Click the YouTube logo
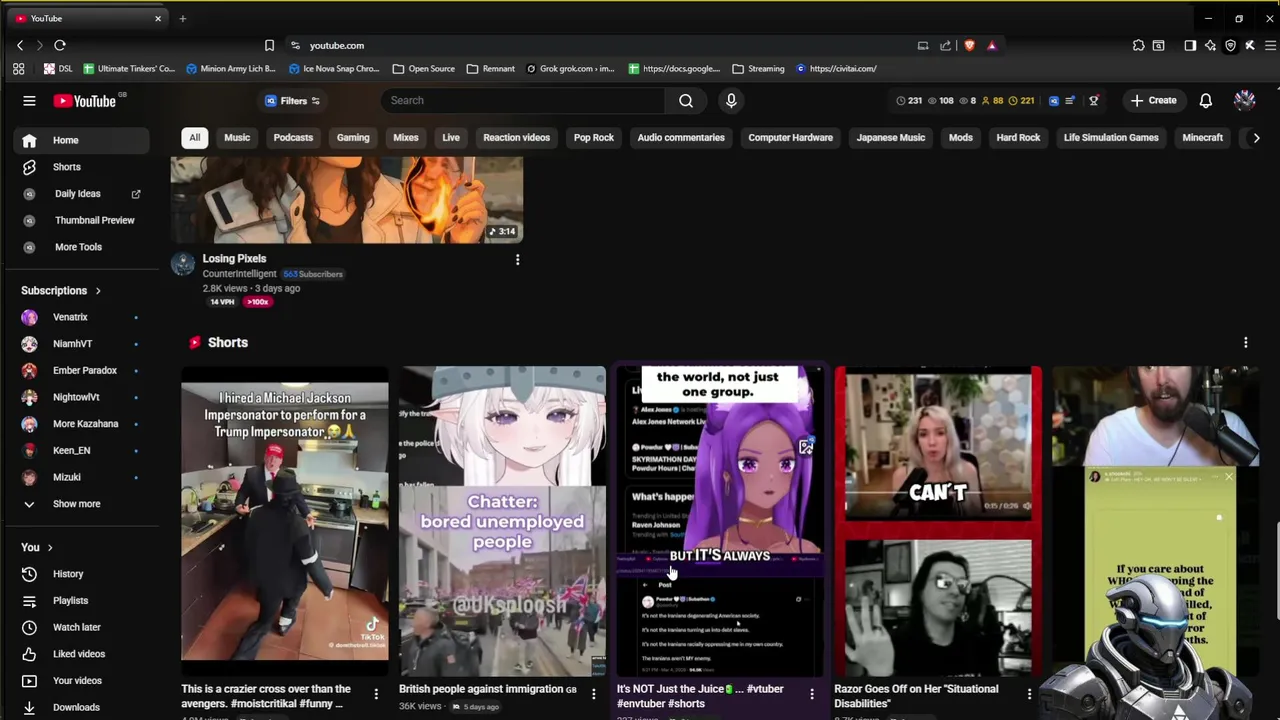The width and height of the screenshot is (1280, 720). pyautogui.click(x=85, y=100)
